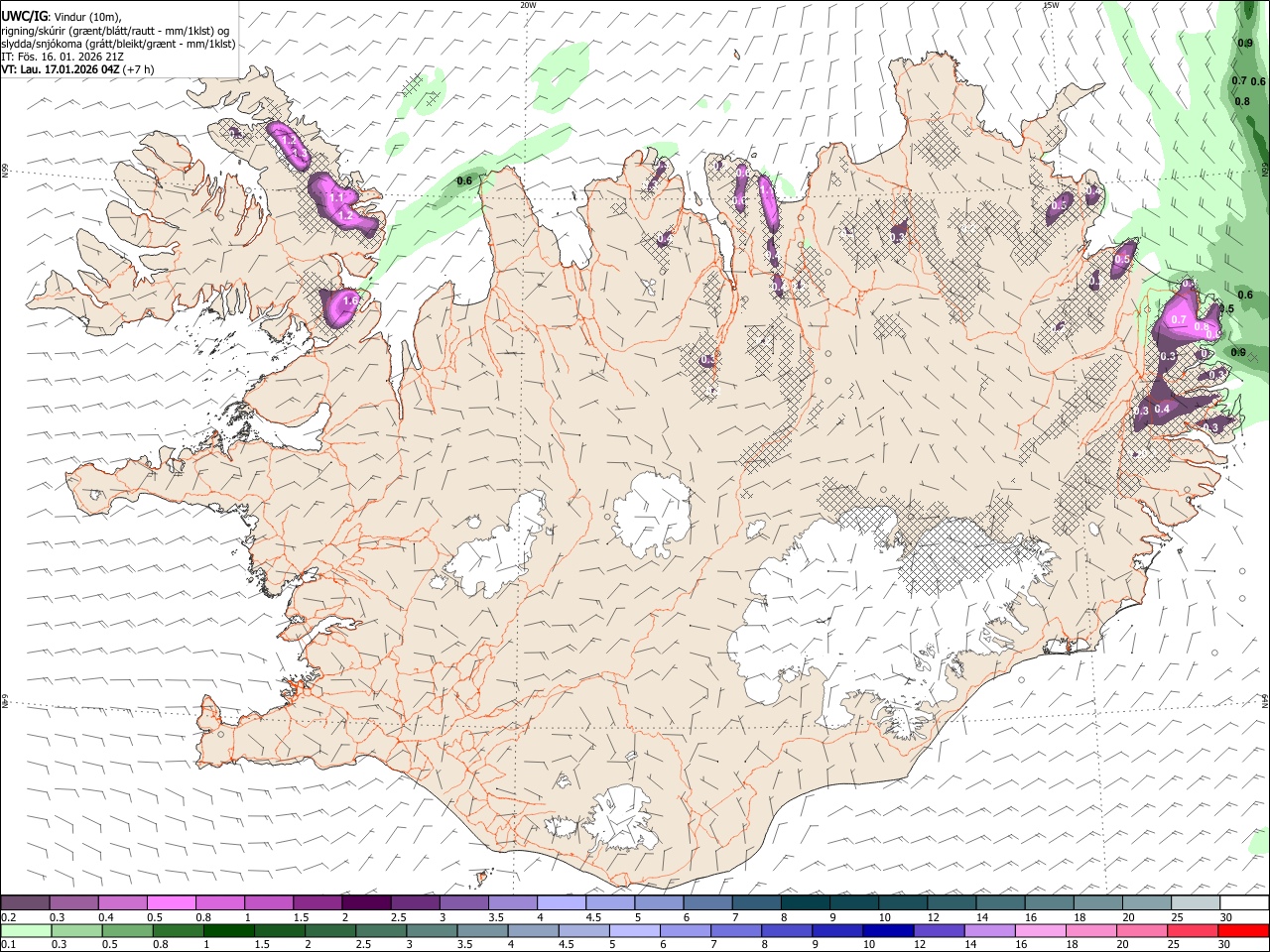Pick the pale grey 25–30 swatch in top legend

coord(1196,902)
